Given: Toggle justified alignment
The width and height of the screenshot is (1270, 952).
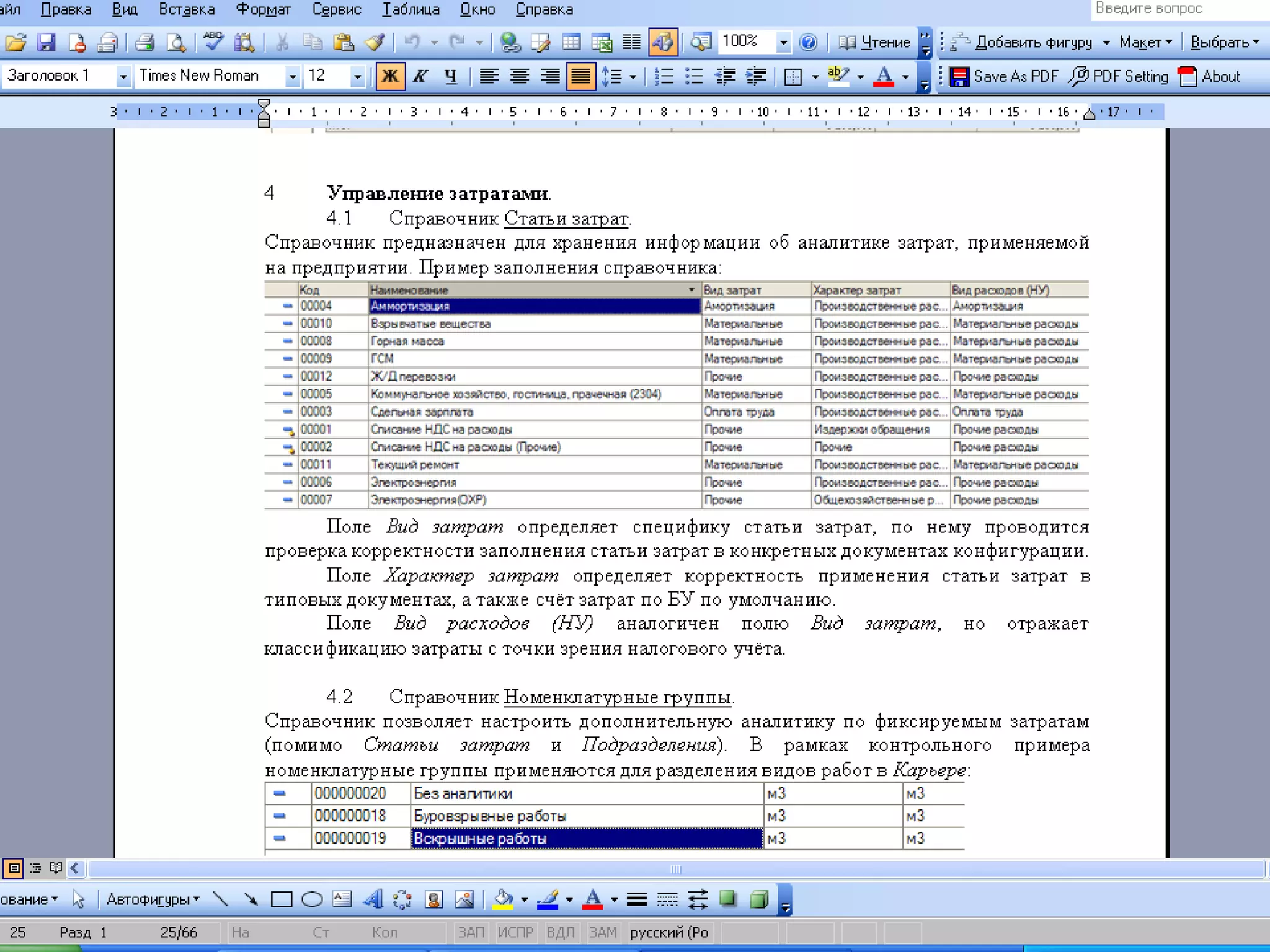Looking at the screenshot, I should [x=580, y=76].
